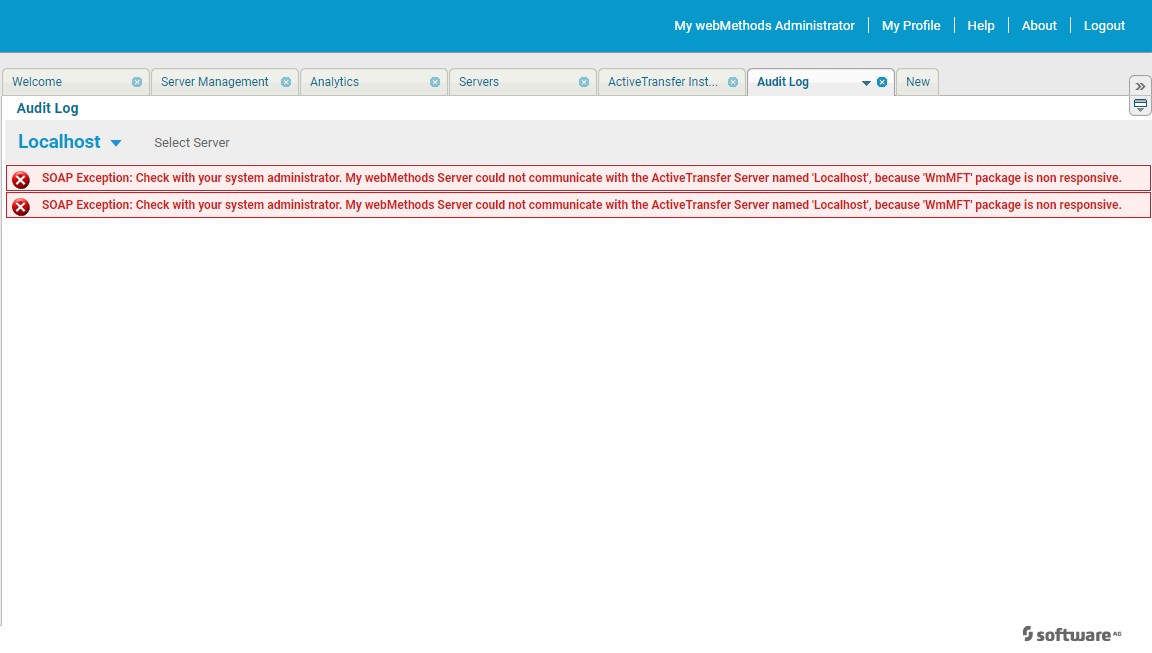The image size is (1152, 653).
Task: Click the Localhost server name
Action: tap(60, 142)
